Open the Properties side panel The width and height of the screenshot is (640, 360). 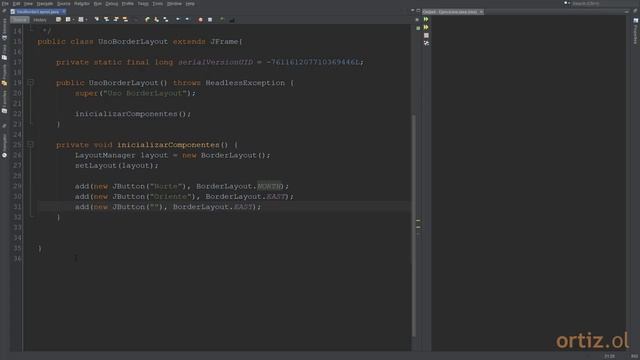636,32
